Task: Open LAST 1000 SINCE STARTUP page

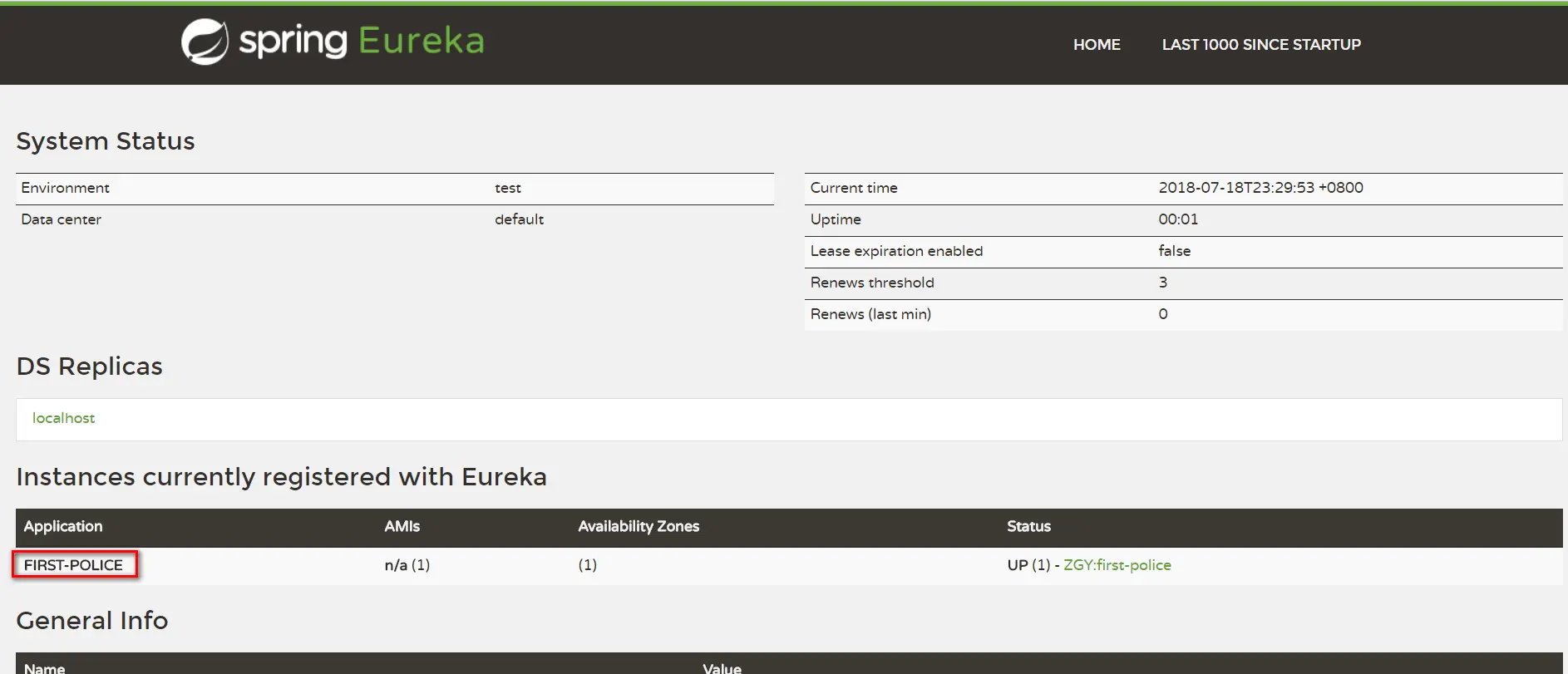Action: tap(1261, 45)
